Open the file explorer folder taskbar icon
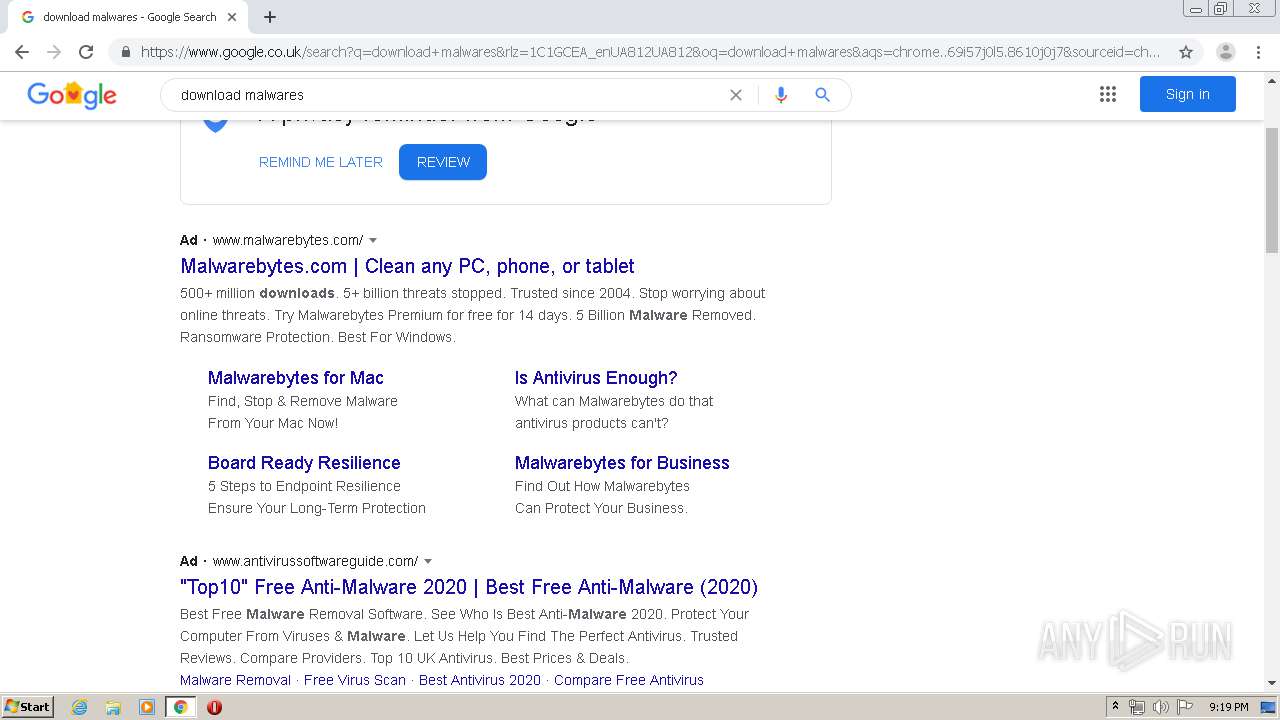This screenshot has height=720, width=1280. (x=113, y=707)
